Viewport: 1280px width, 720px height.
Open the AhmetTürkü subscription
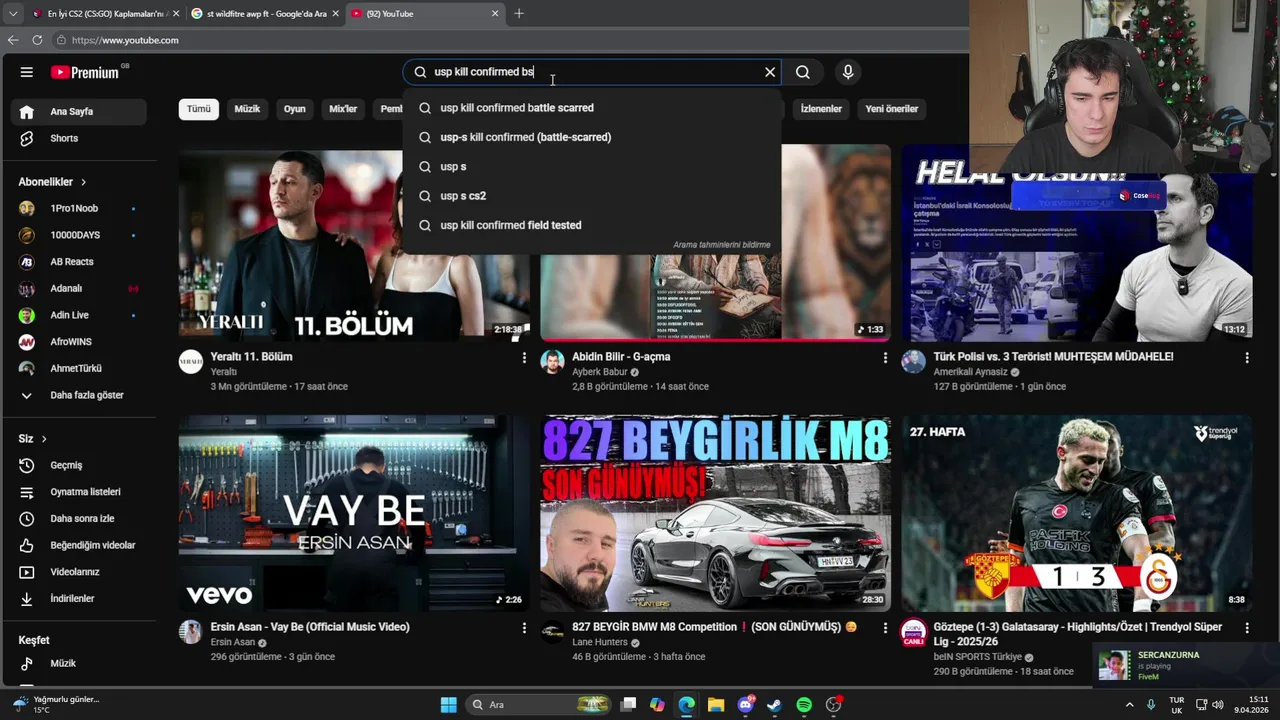coord(80,368)
